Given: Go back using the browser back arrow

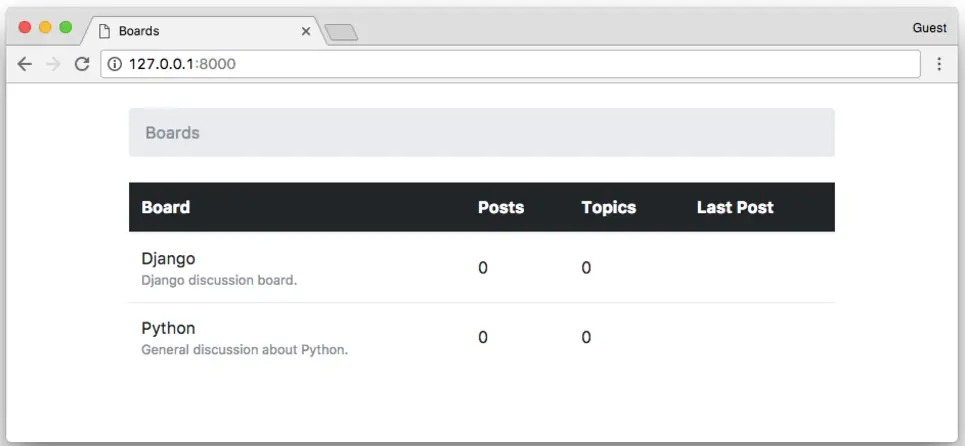Looking at the screenshot, I should point(25,64).
